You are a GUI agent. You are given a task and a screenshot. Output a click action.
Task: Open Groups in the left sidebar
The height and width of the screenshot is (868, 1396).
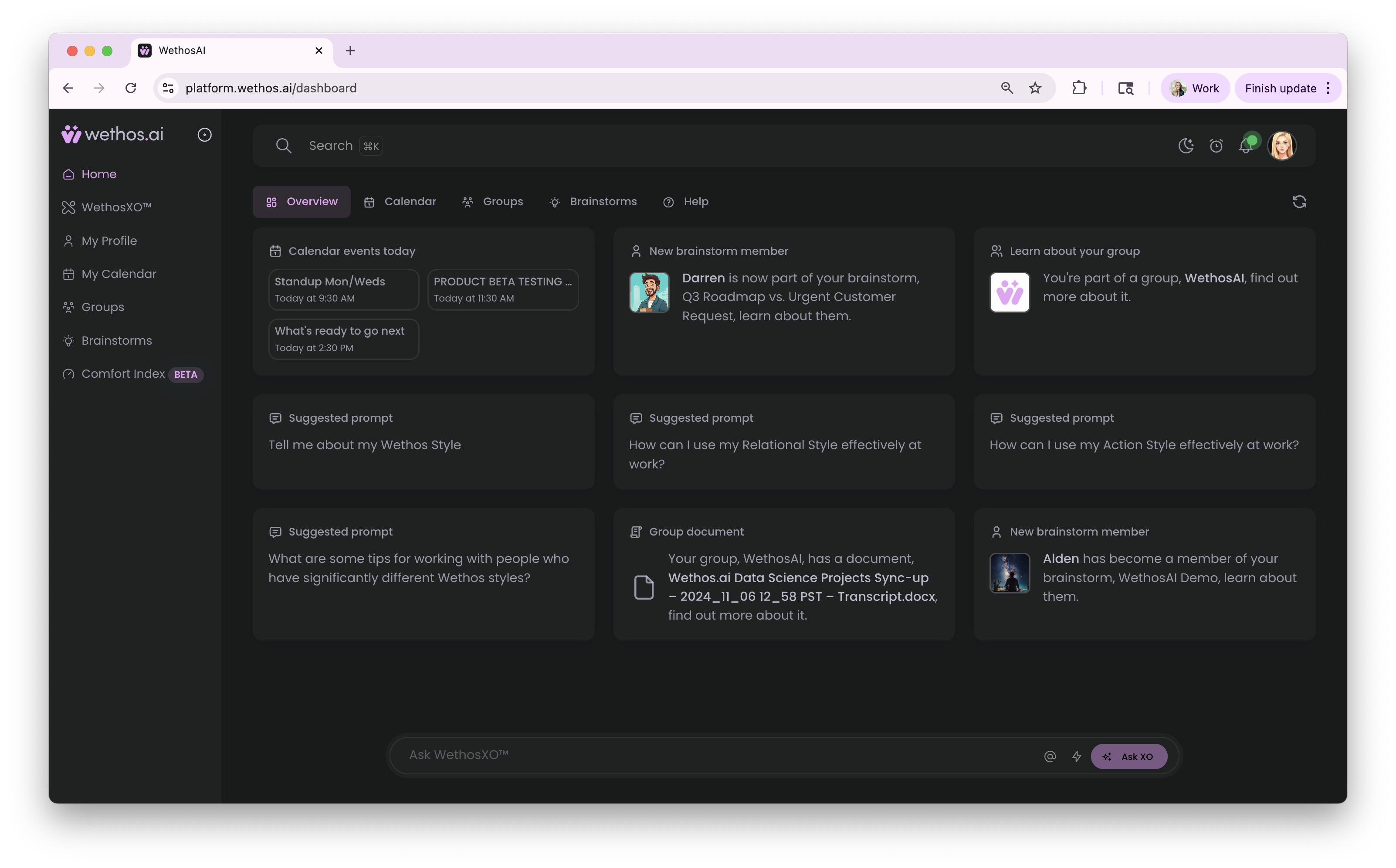coord(93,307)
